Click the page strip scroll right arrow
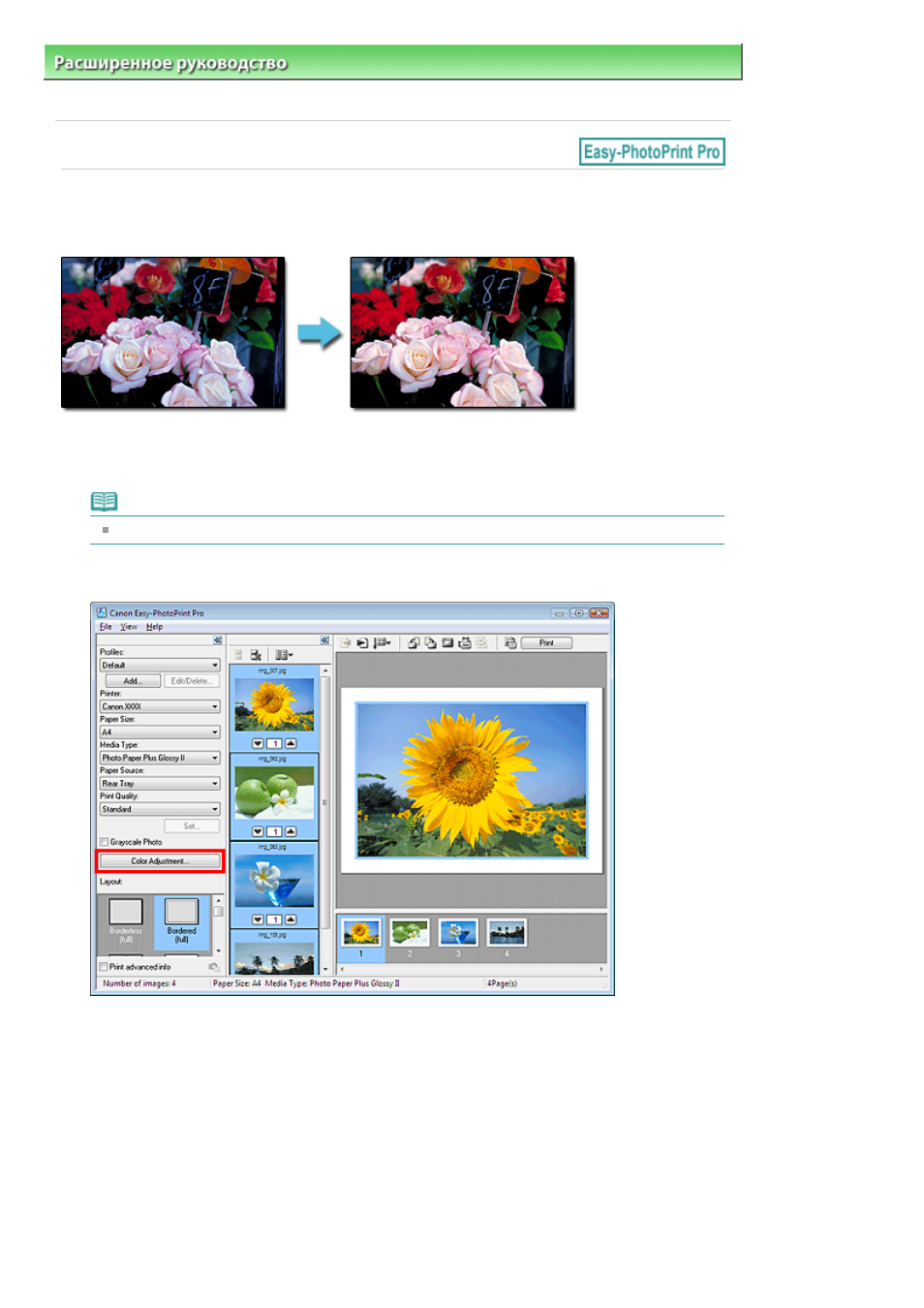The height and width of the screenshot is (1308, 924). [601, 969]
